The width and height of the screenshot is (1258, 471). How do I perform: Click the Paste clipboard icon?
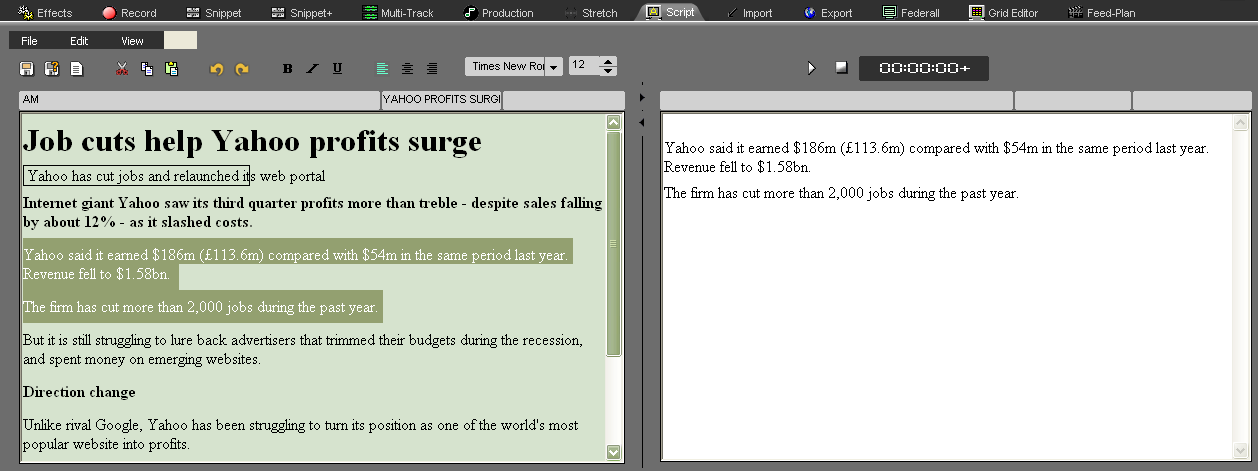pyautogui.click(x=171, y=69)
